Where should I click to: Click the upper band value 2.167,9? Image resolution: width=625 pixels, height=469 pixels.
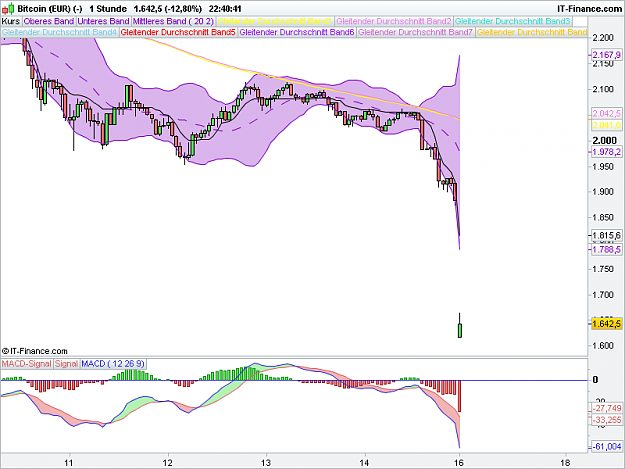click(606, 55)
